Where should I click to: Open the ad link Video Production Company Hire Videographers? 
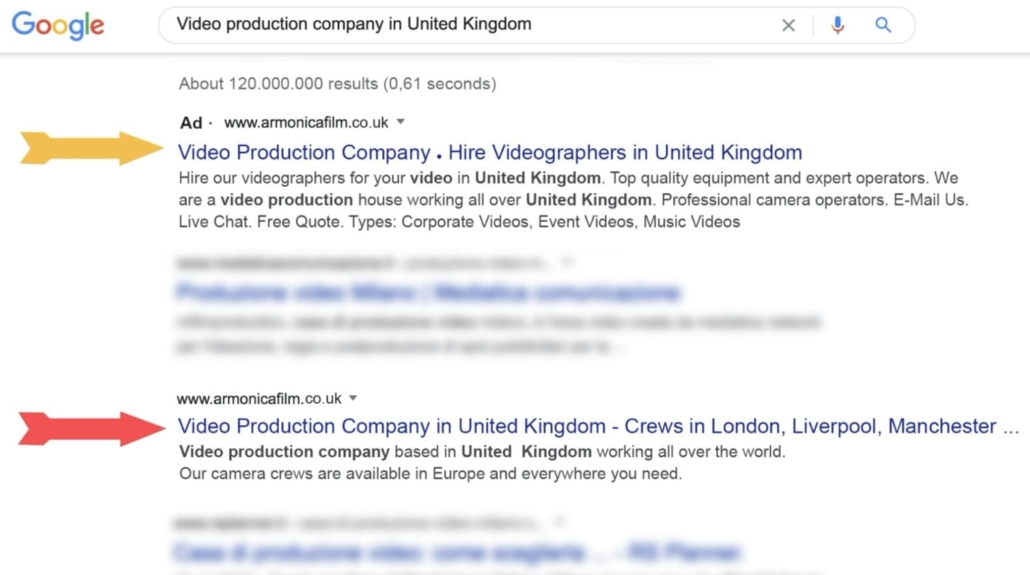tap(490, 152)
